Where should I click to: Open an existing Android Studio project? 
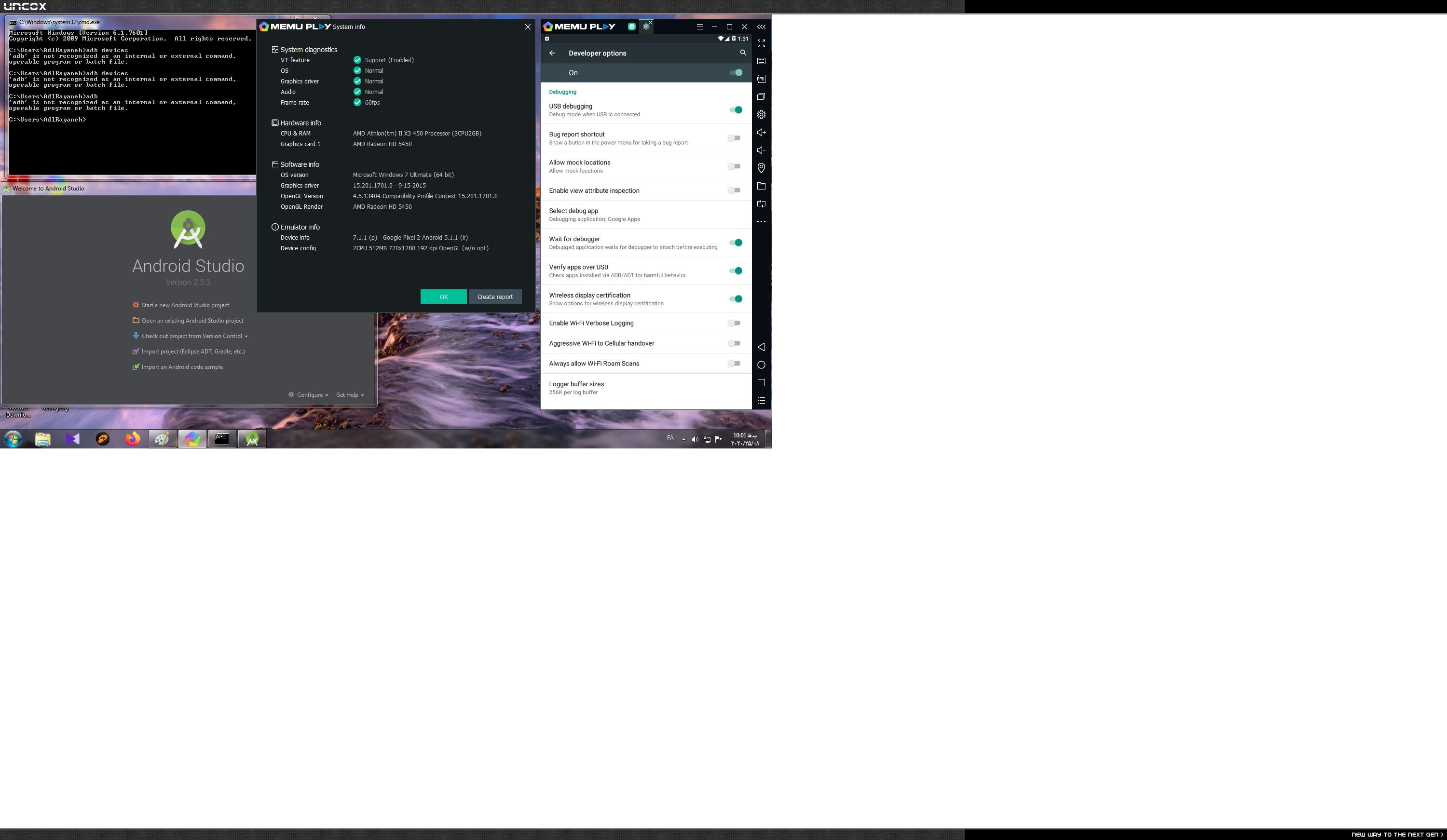tap(188, 320)
